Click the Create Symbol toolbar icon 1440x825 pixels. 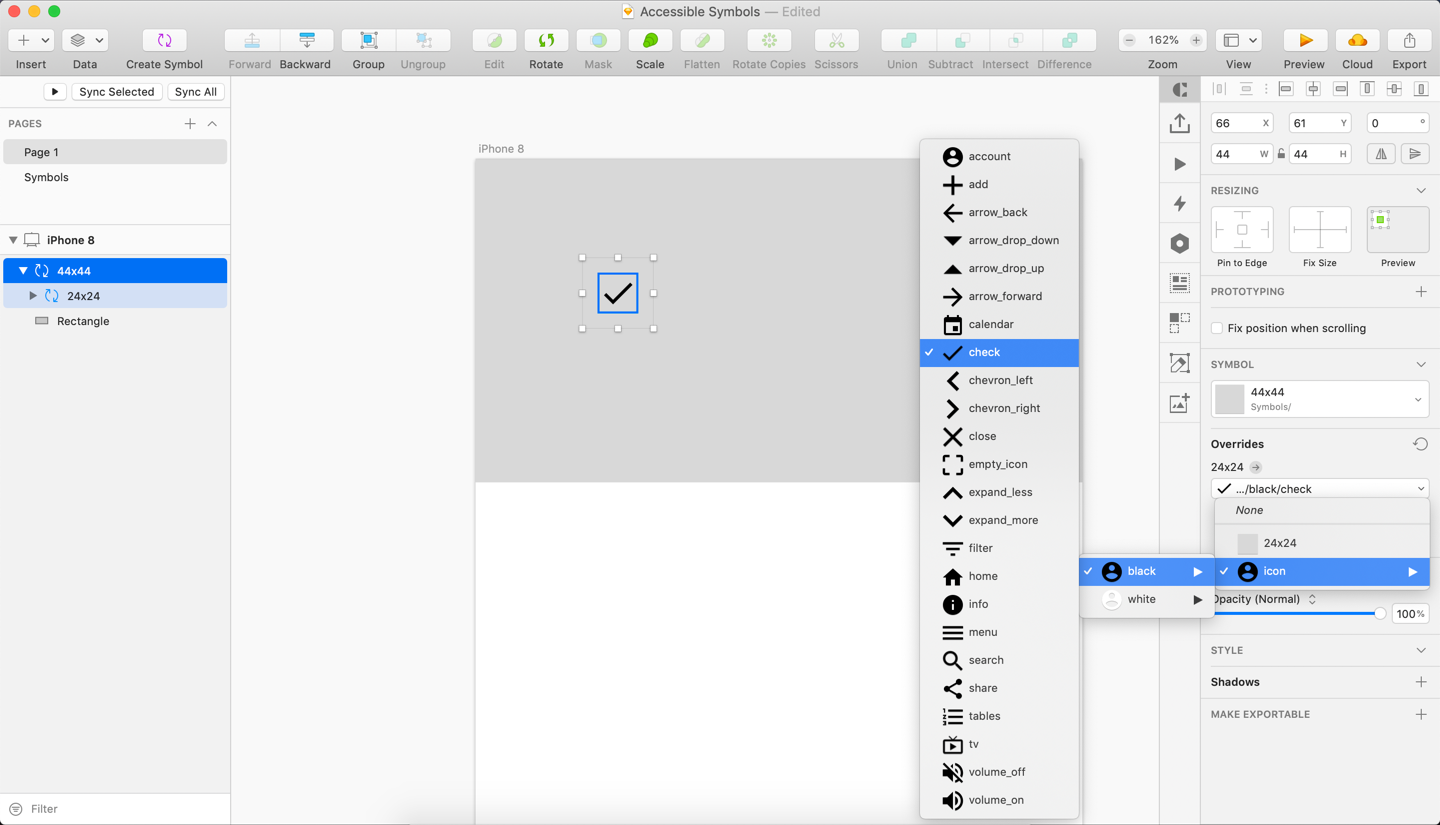click(x=163, y=38)
